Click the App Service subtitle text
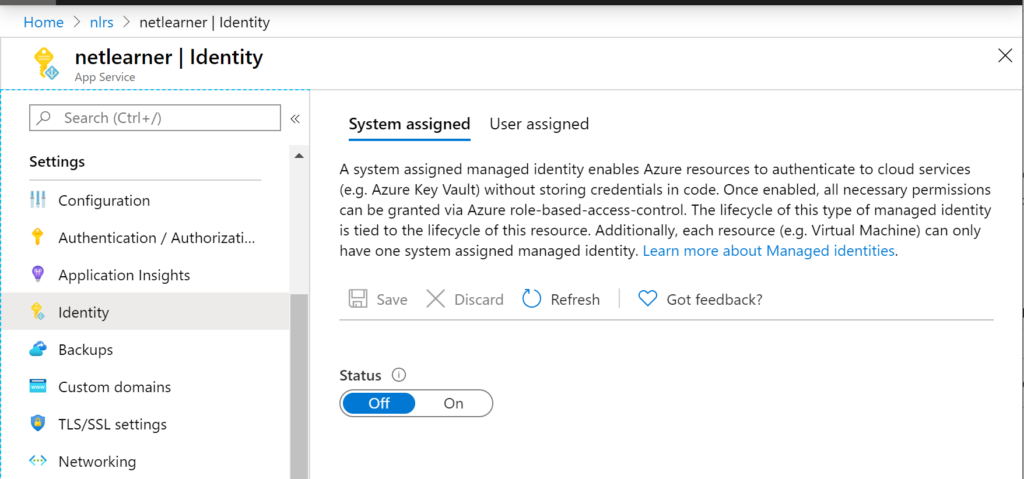This screenshot has width=1024, height=479. (x=105, y=77)
